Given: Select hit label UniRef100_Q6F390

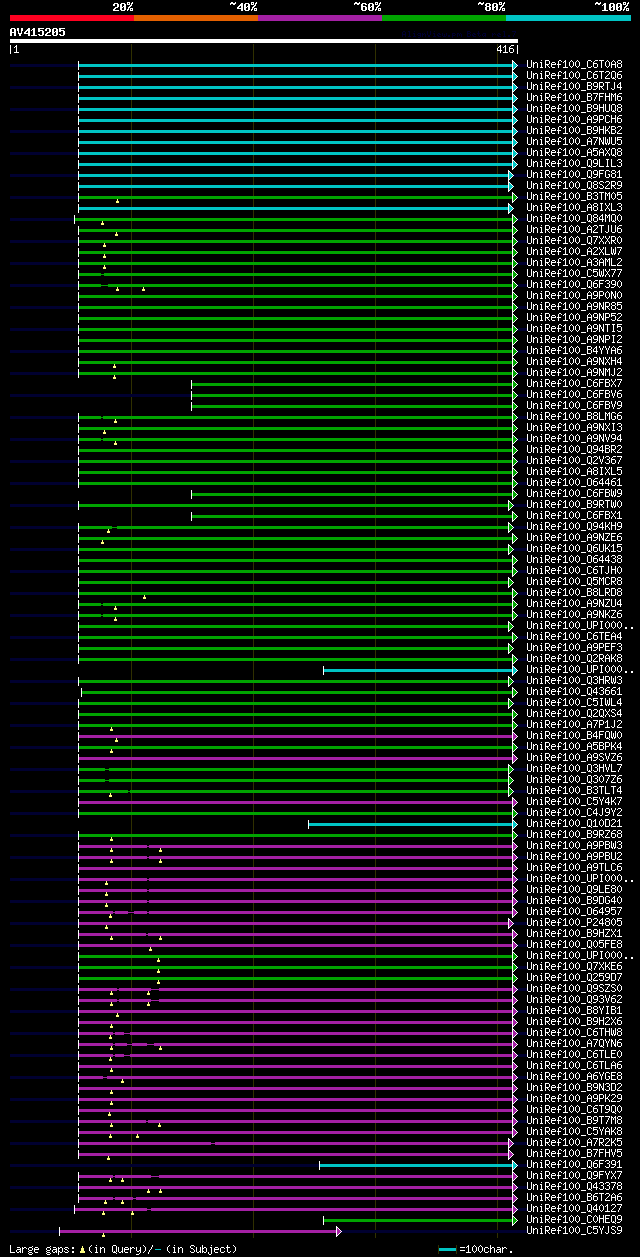Looking at the screenshot, I should pyautogui.click(x=574, y=285).
